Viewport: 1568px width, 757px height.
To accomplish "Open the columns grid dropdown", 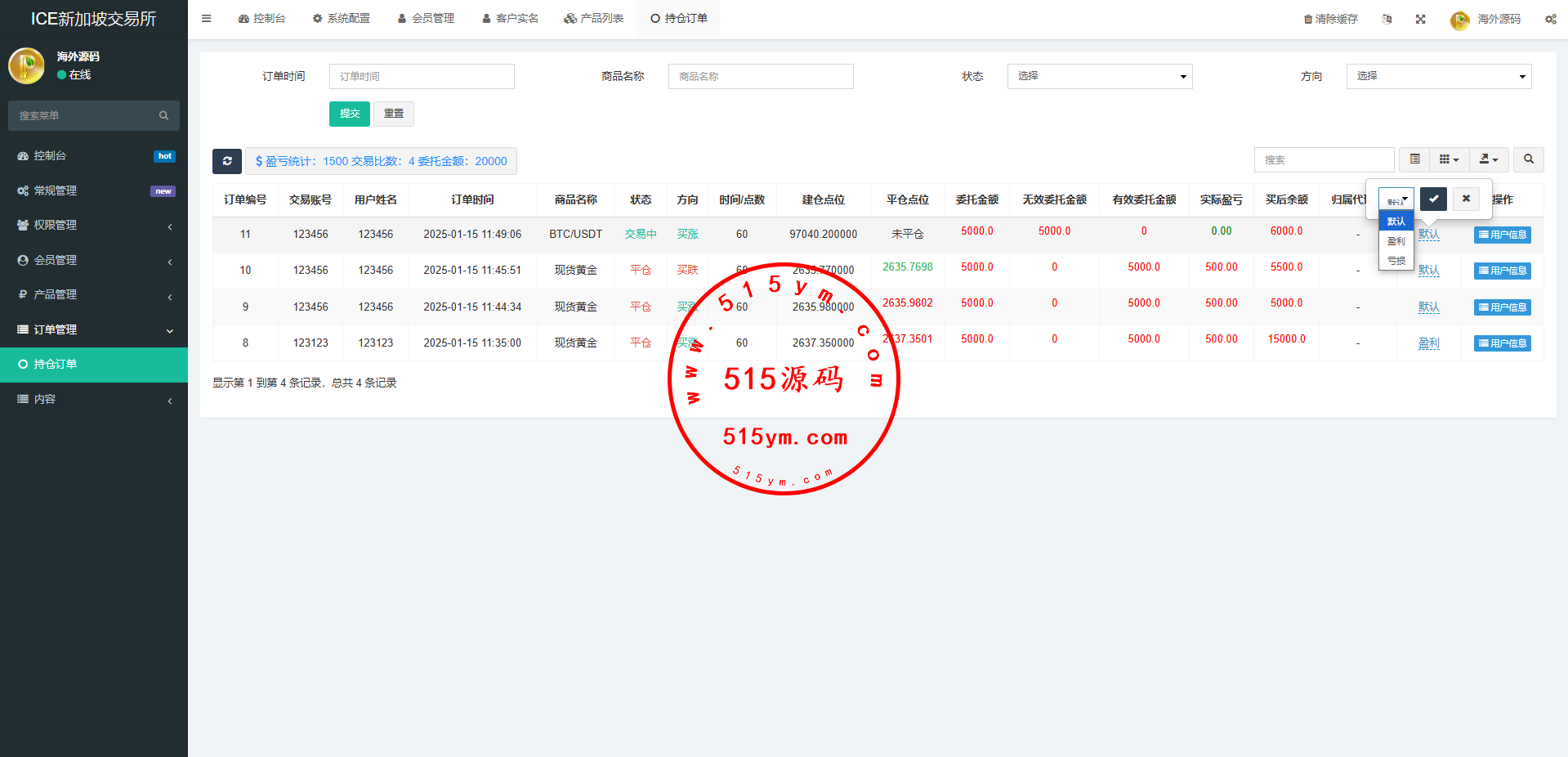I will tap(1449, 159).
